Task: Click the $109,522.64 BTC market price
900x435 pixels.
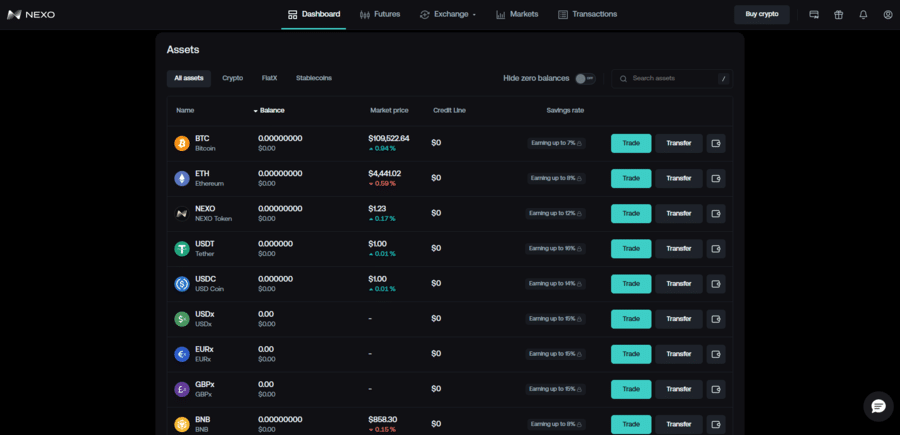Action: pyautogui.click(x=389, y=138)
